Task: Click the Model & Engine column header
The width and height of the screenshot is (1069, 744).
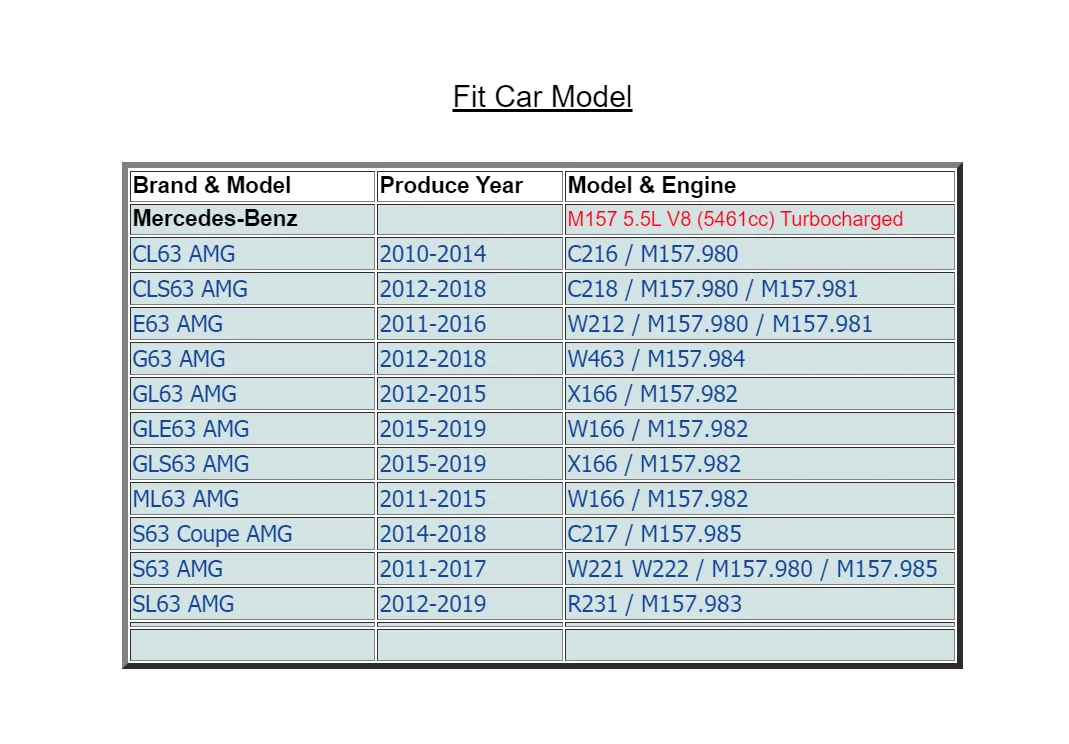Action: point(759,185)
